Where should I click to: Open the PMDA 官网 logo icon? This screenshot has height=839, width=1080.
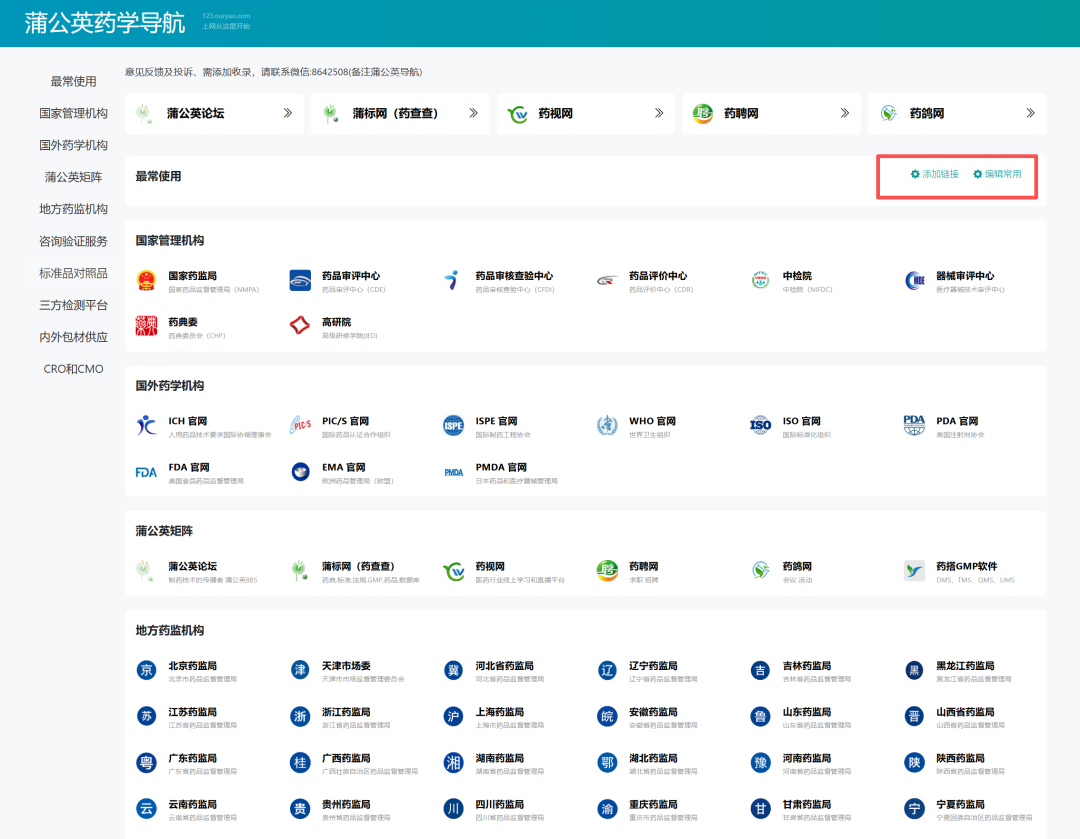(453, 472)
